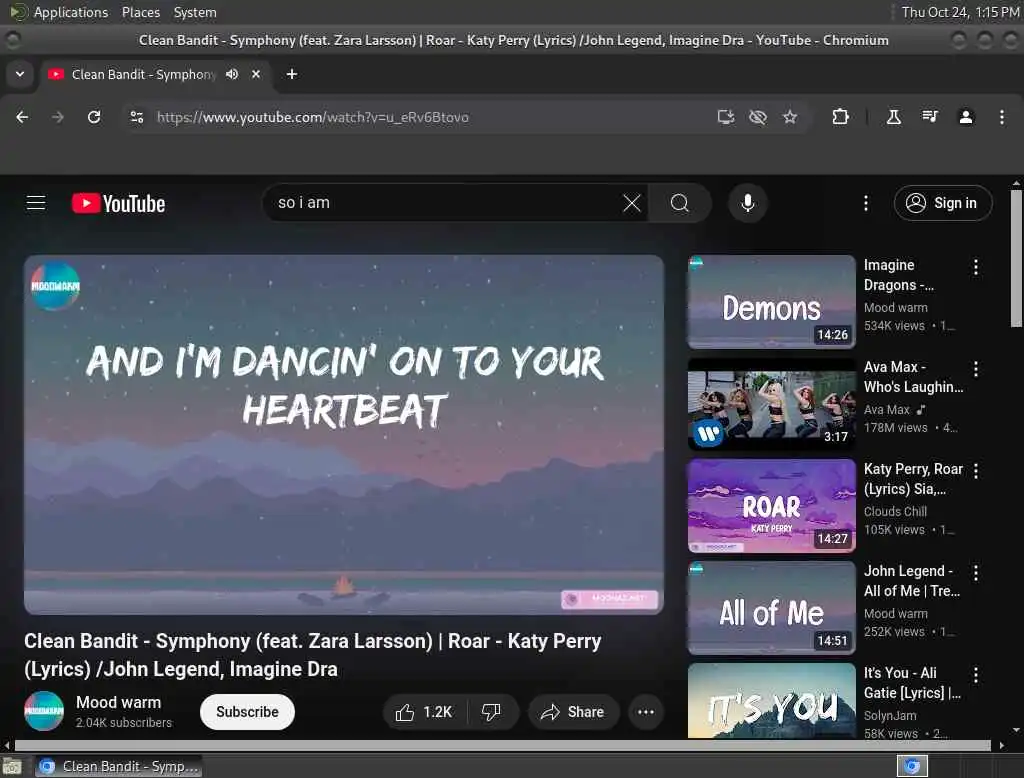Open options for Ava Max video
Screen dimensions: 1024x778
coord(976,369)
